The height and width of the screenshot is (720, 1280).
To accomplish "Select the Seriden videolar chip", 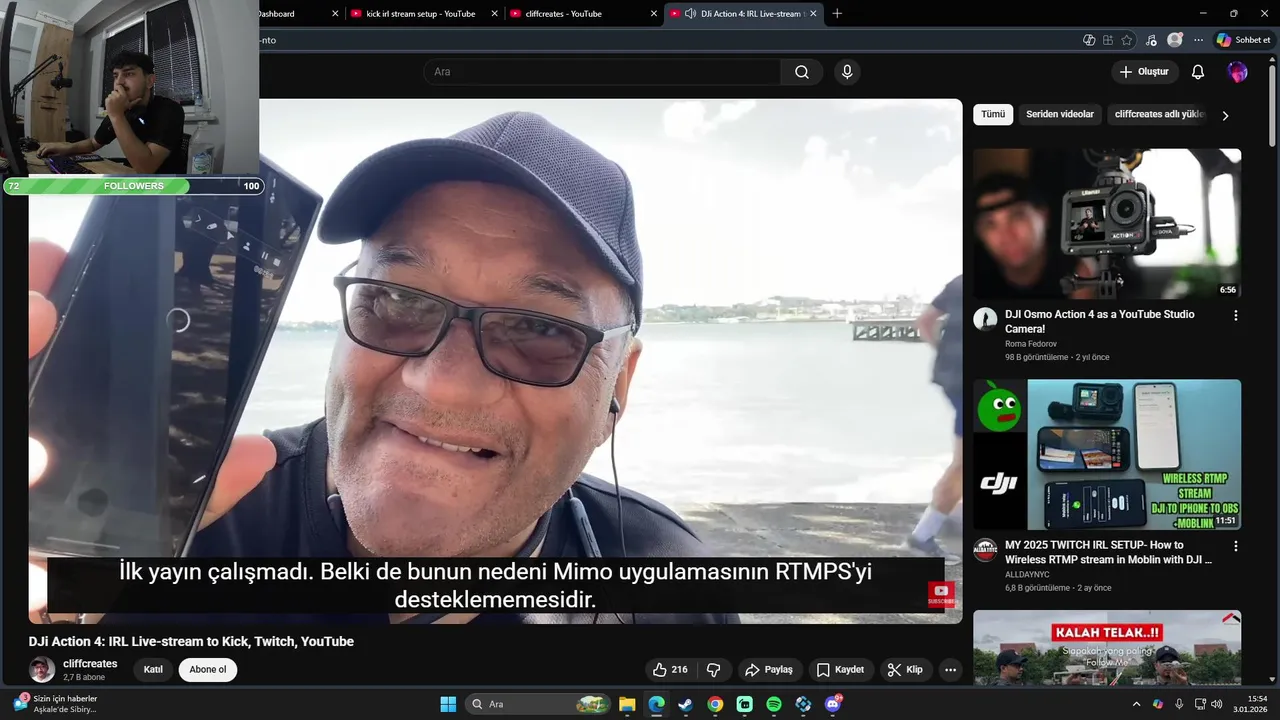I will click(1060, 115).
